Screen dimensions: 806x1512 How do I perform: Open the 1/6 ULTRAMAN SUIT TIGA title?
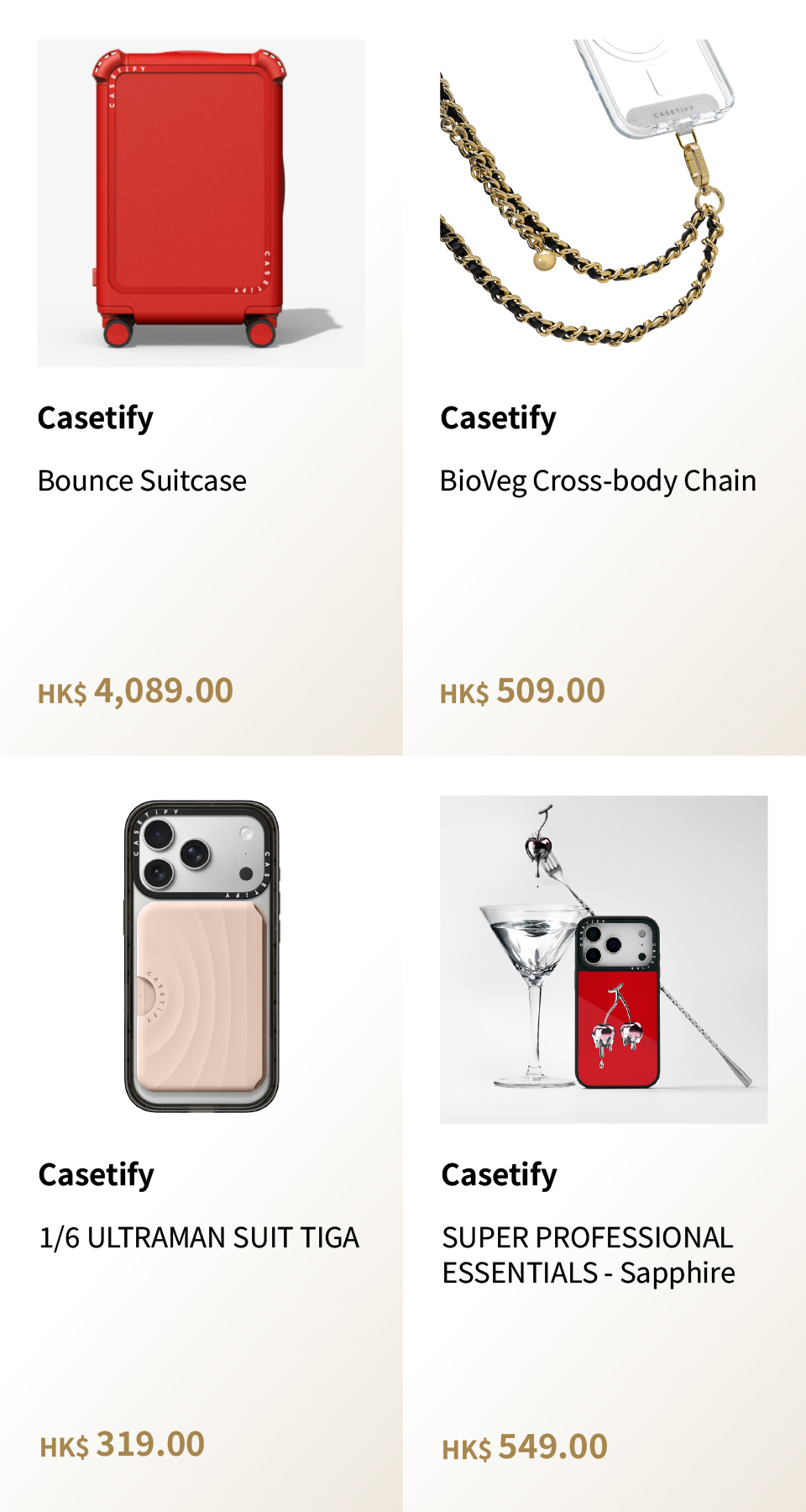coord(199,1238)
